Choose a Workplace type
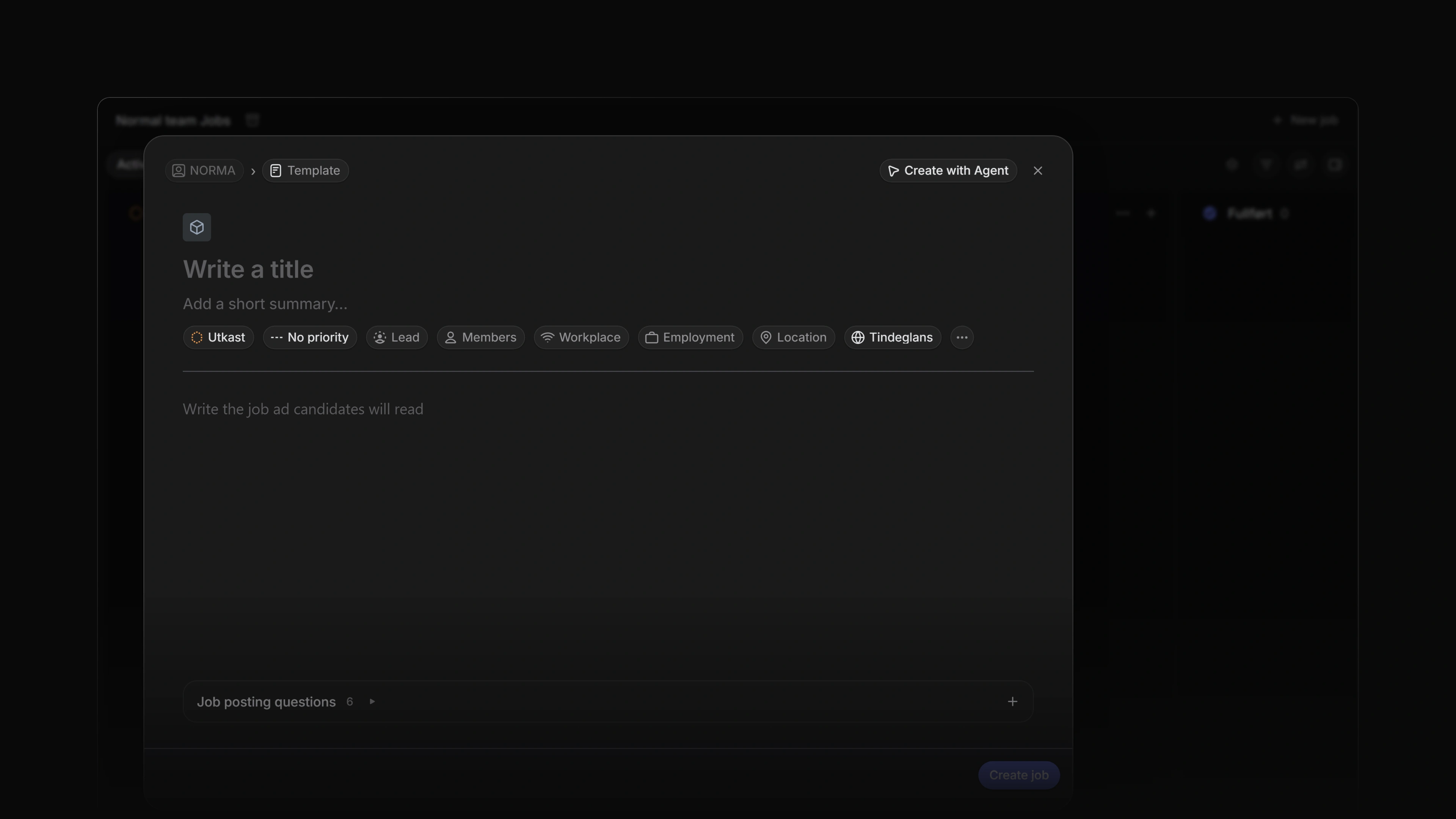Image resolution: width=1456 pixels, height=819 pixels. point(581,337)
